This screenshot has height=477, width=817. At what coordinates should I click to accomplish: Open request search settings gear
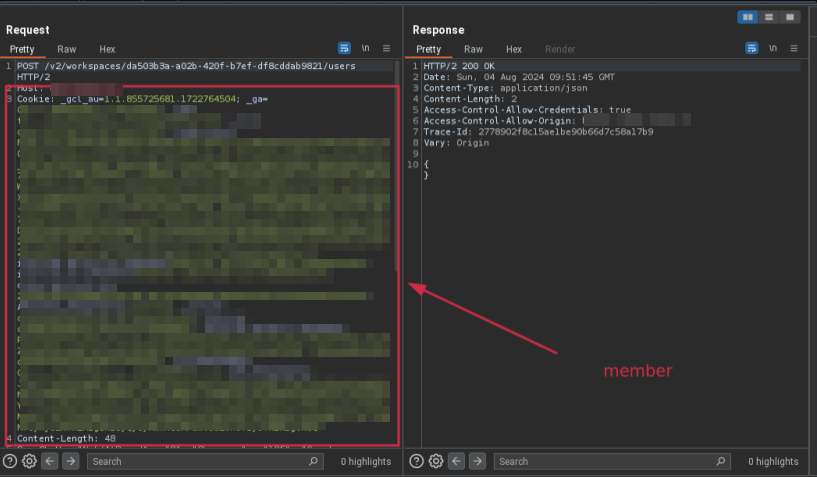tap(30, 461)
